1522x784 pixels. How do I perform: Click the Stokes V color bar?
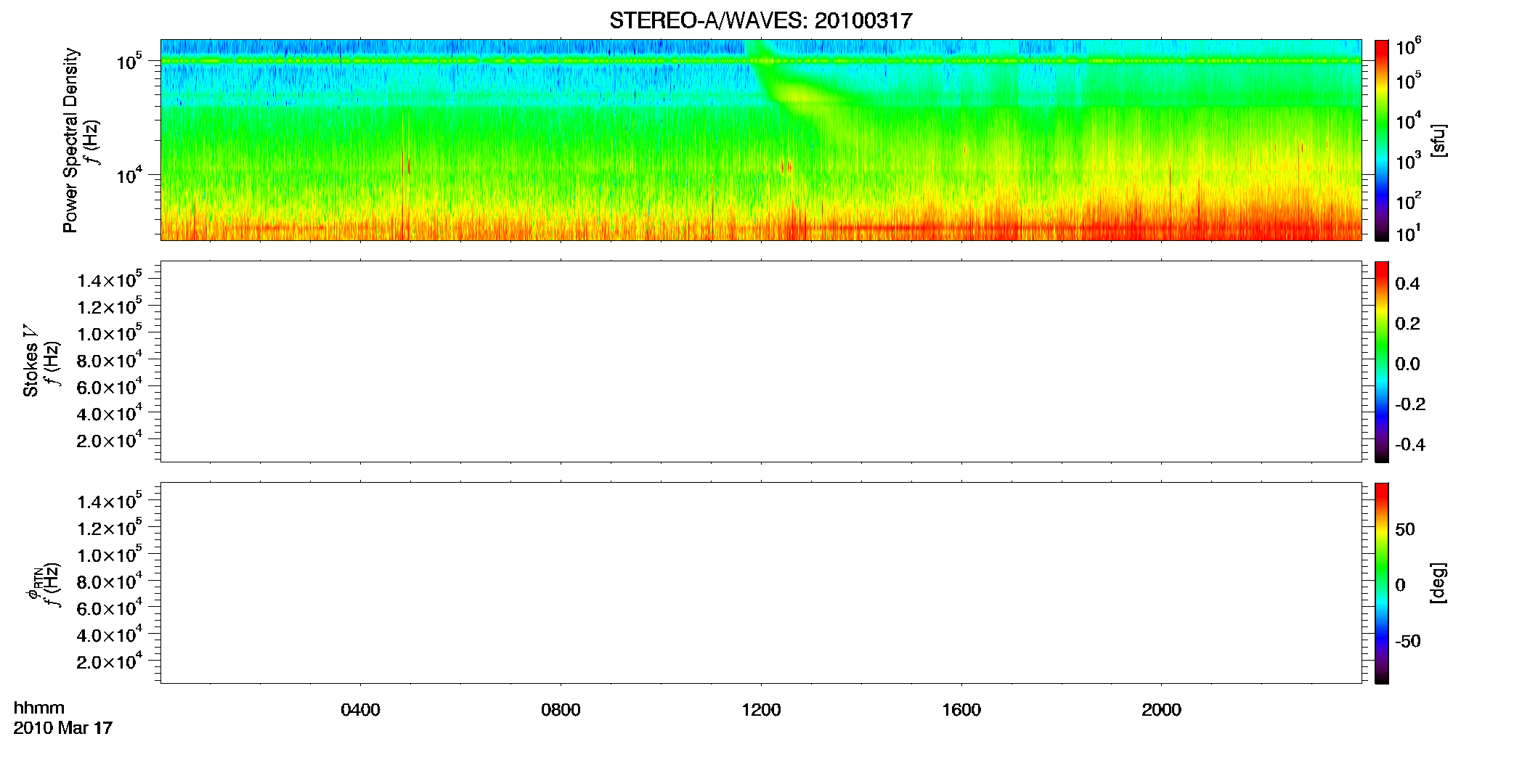pos(1382,362)
